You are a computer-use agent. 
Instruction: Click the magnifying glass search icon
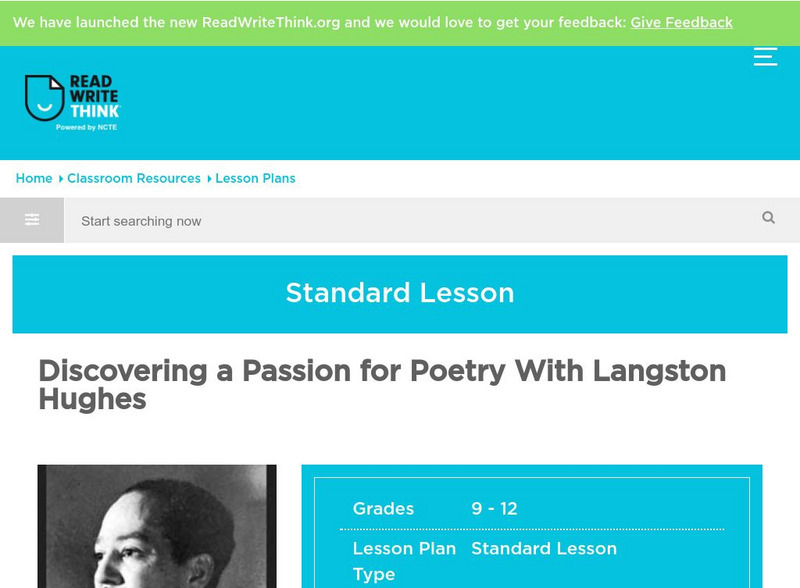(768, 218)
